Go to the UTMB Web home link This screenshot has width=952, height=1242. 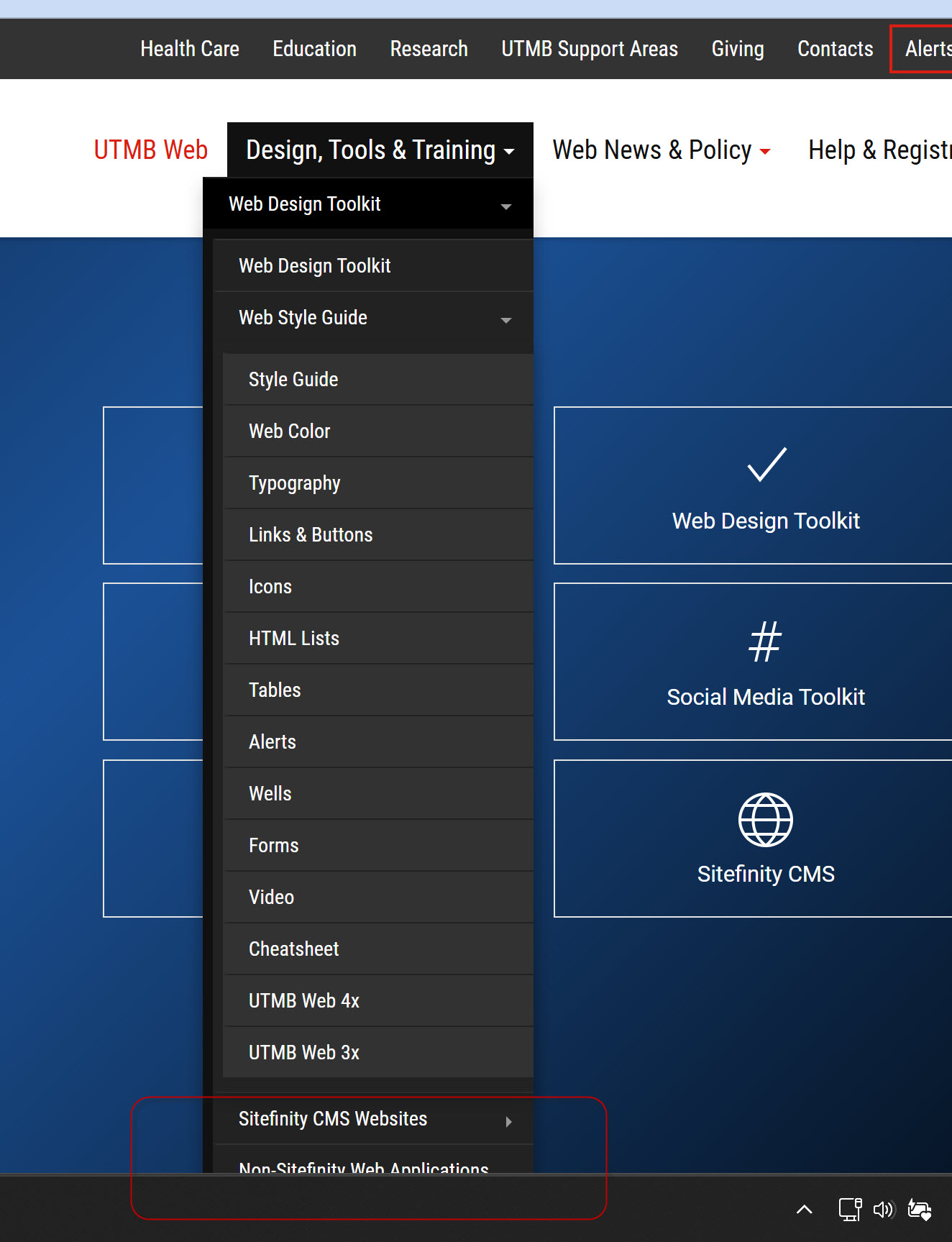coord(151,150)
